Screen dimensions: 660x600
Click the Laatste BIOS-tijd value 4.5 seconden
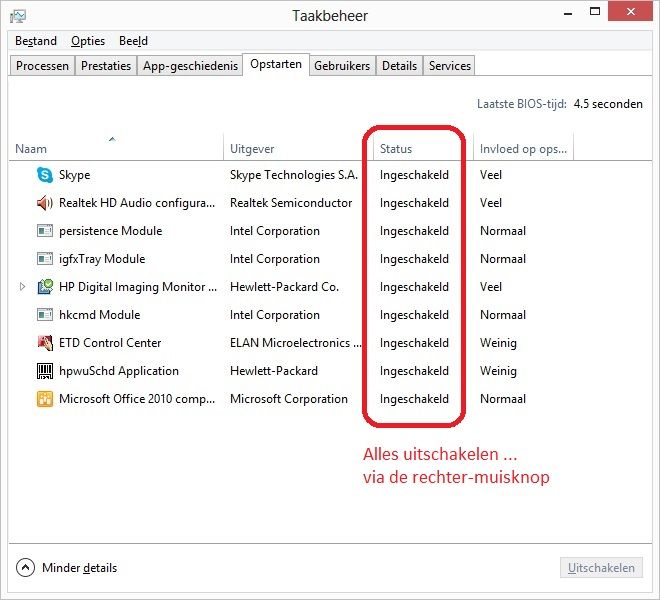point(608,104)
